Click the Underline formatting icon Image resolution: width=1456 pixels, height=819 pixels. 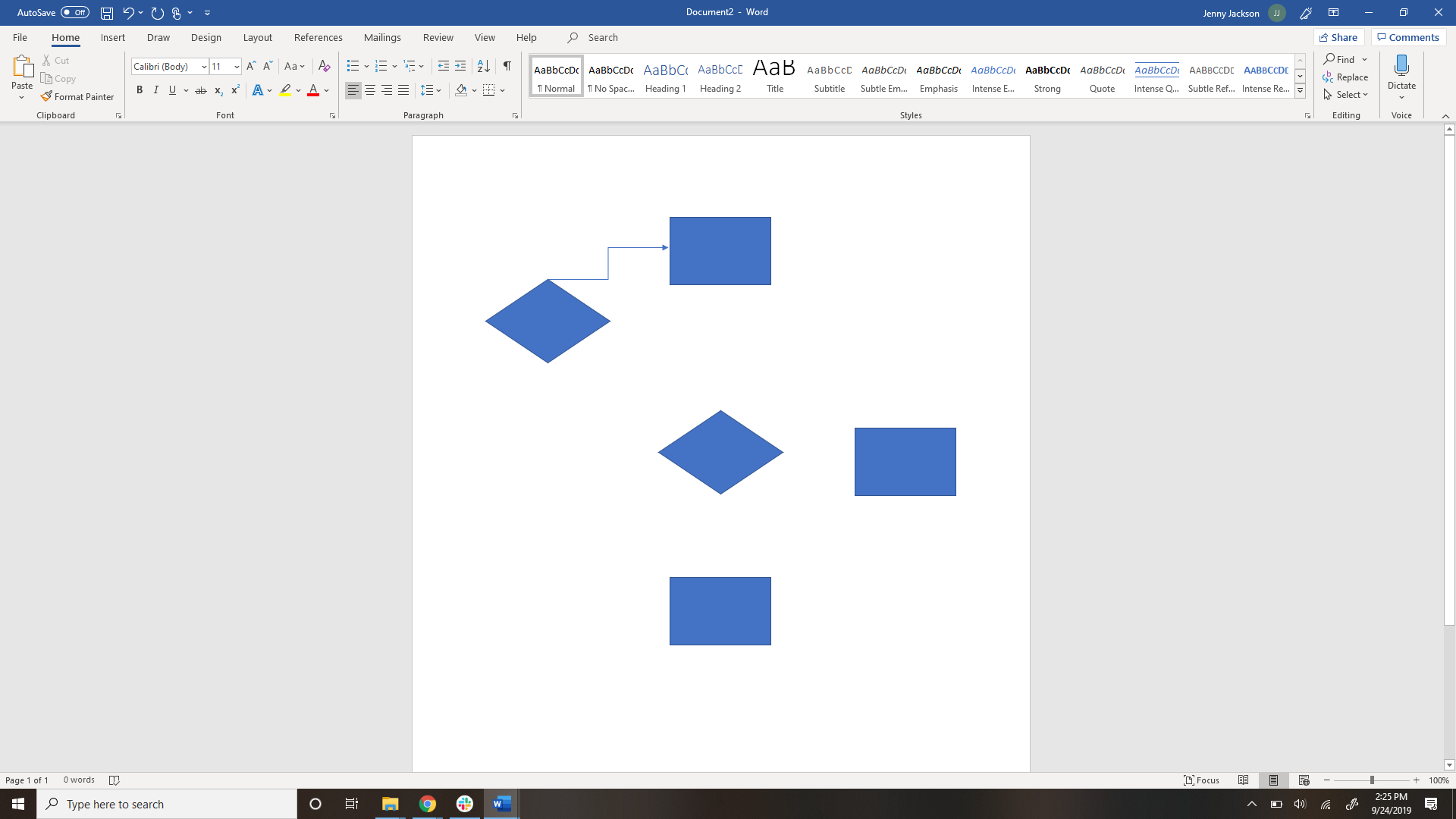click(172, 90)
